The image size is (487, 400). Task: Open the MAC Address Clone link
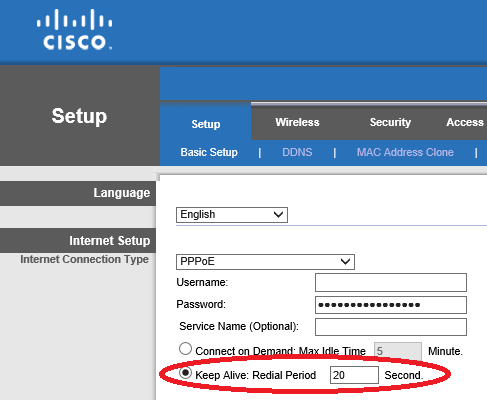(x=405, y=152)
